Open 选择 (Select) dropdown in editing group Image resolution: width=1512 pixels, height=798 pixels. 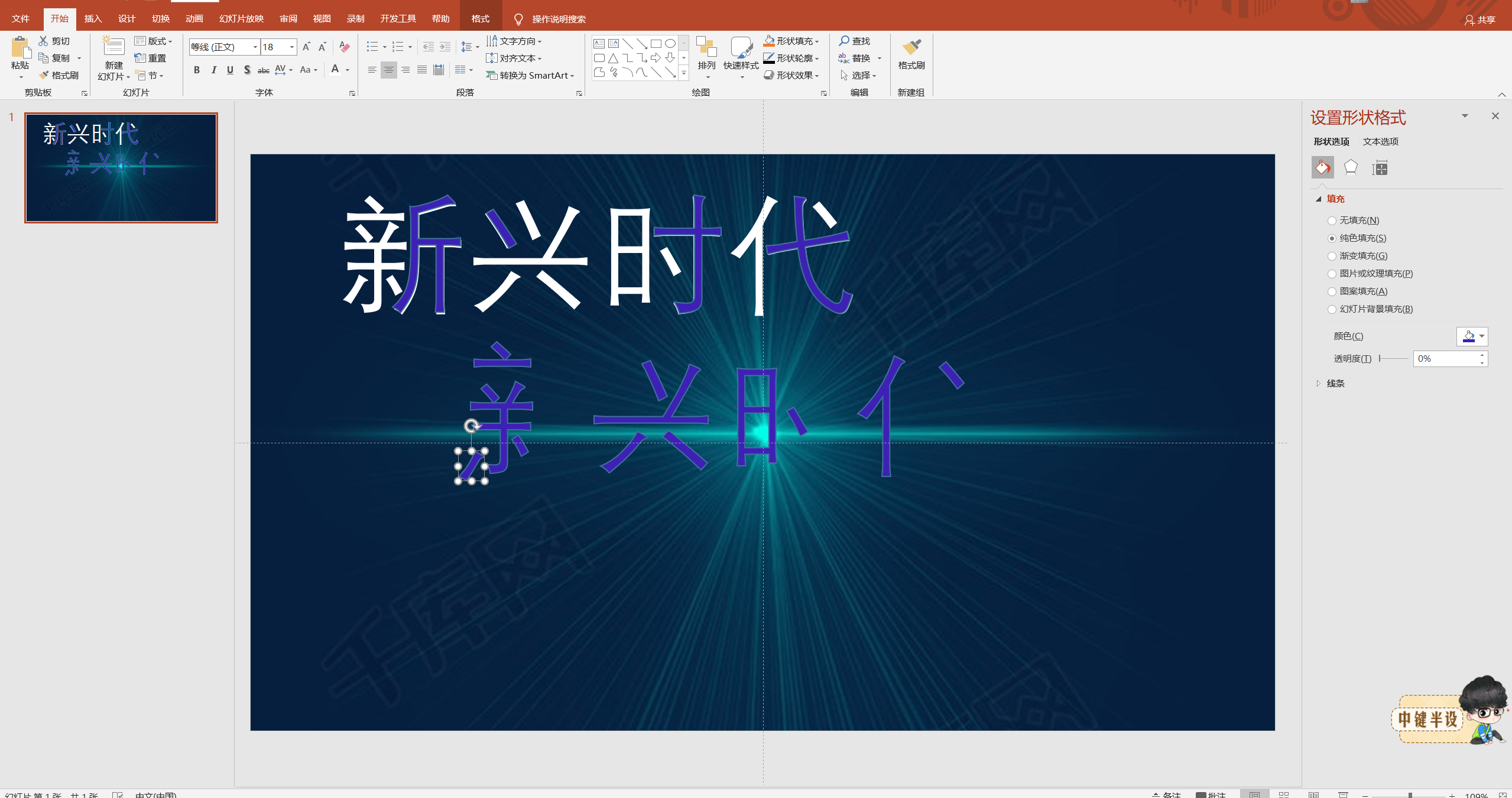(858, 75)
